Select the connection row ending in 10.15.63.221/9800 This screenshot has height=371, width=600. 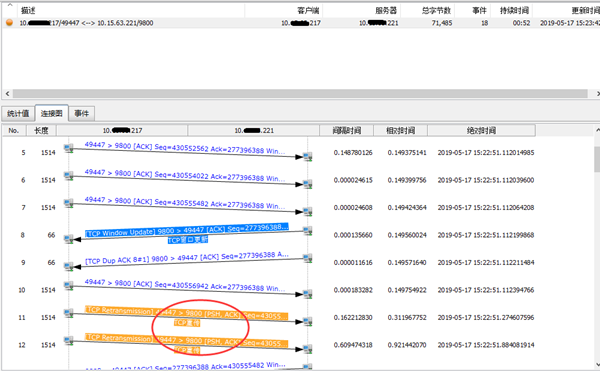click(300, 23)
